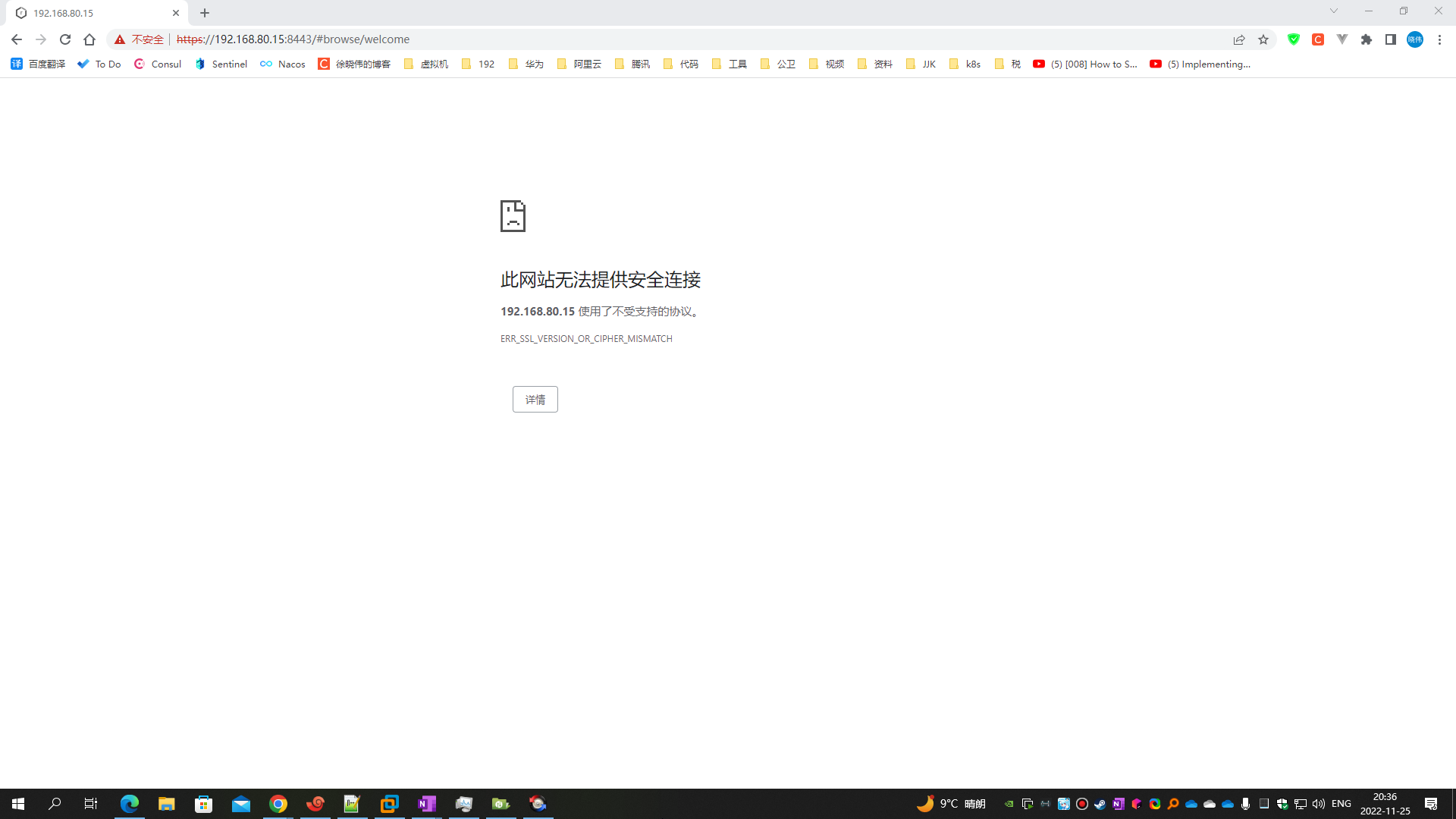Open Chrome three-dot menu
The height and width of the screenshot is (819, 1456).
tap(1439, 39)
